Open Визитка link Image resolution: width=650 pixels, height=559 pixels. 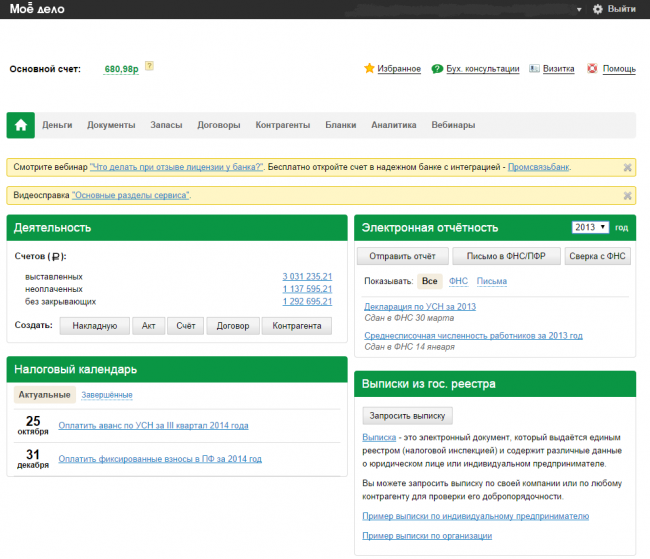559,69
